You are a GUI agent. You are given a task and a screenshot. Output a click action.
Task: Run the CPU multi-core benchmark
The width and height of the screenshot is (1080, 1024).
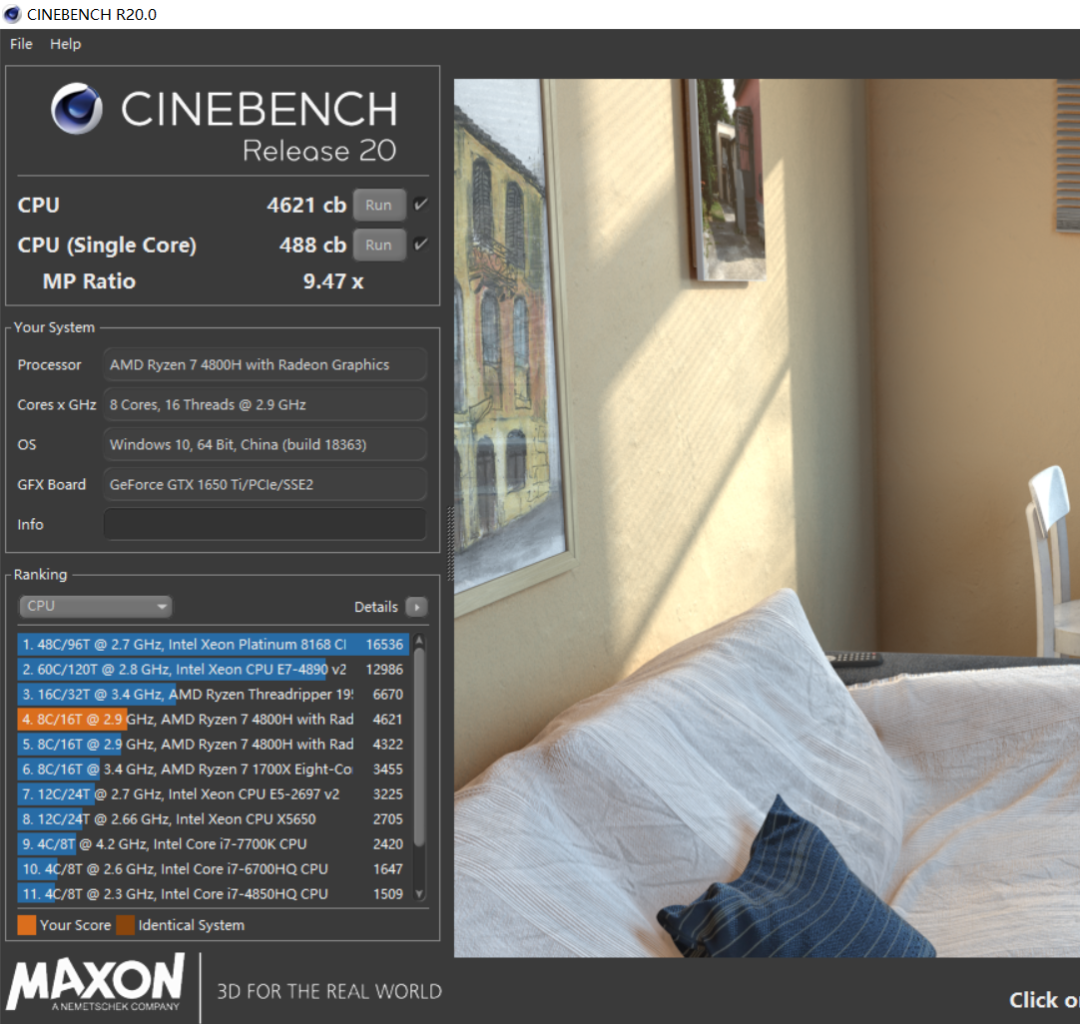click(x=379, y=205)
